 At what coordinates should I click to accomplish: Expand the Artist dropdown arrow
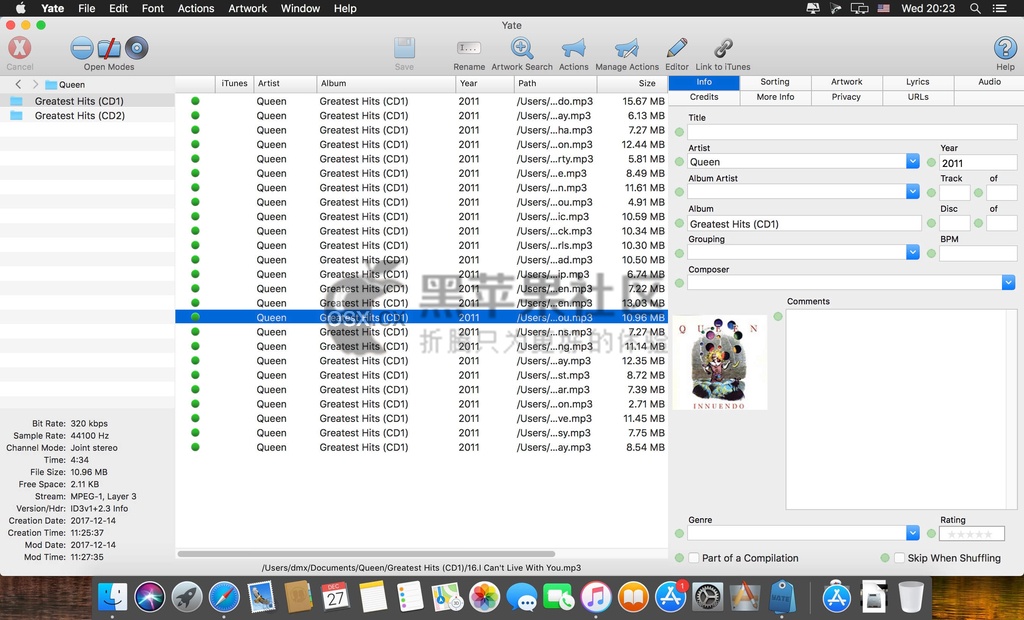click(x=912, y=161)
